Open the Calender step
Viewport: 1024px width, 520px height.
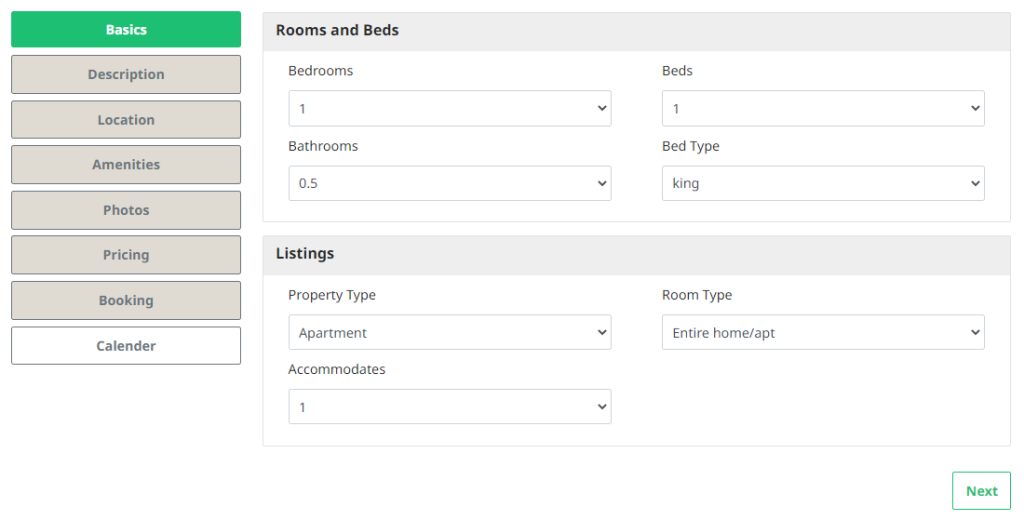coord(126,345)
